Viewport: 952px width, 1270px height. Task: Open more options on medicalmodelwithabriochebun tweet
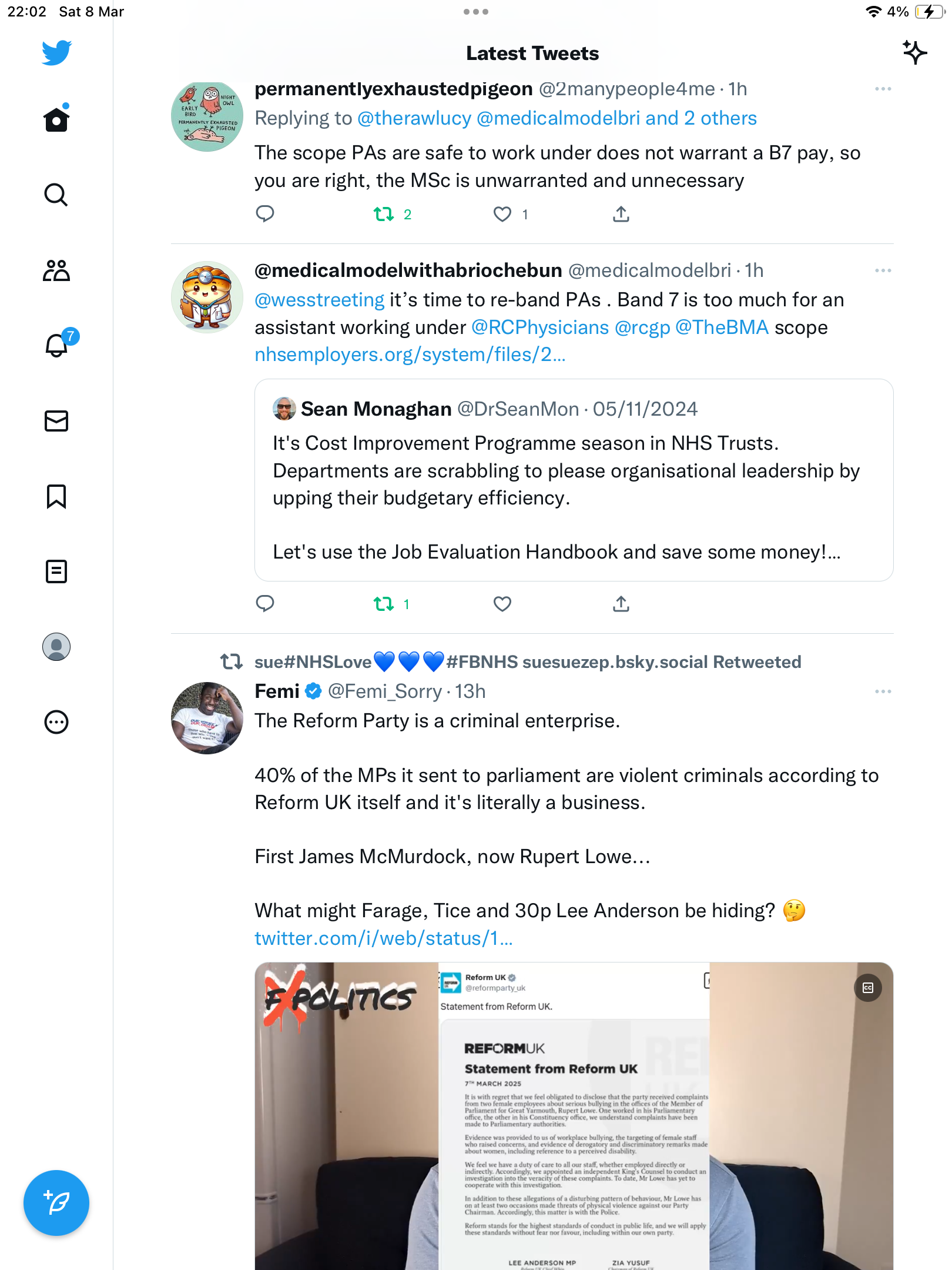(x=883, y=270)
